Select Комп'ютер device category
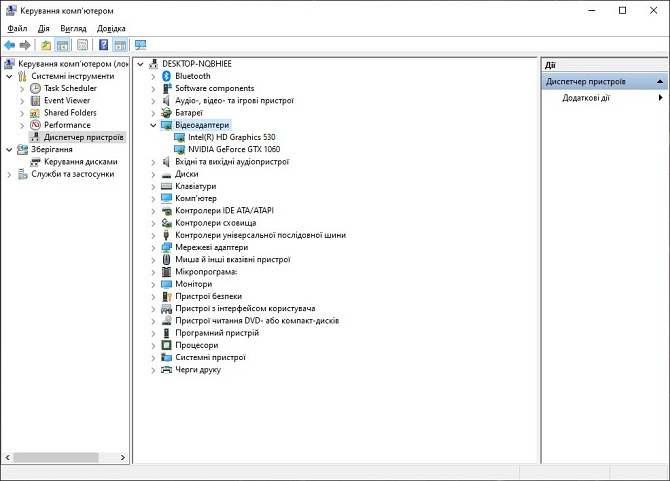 click(x=196, y=199)
